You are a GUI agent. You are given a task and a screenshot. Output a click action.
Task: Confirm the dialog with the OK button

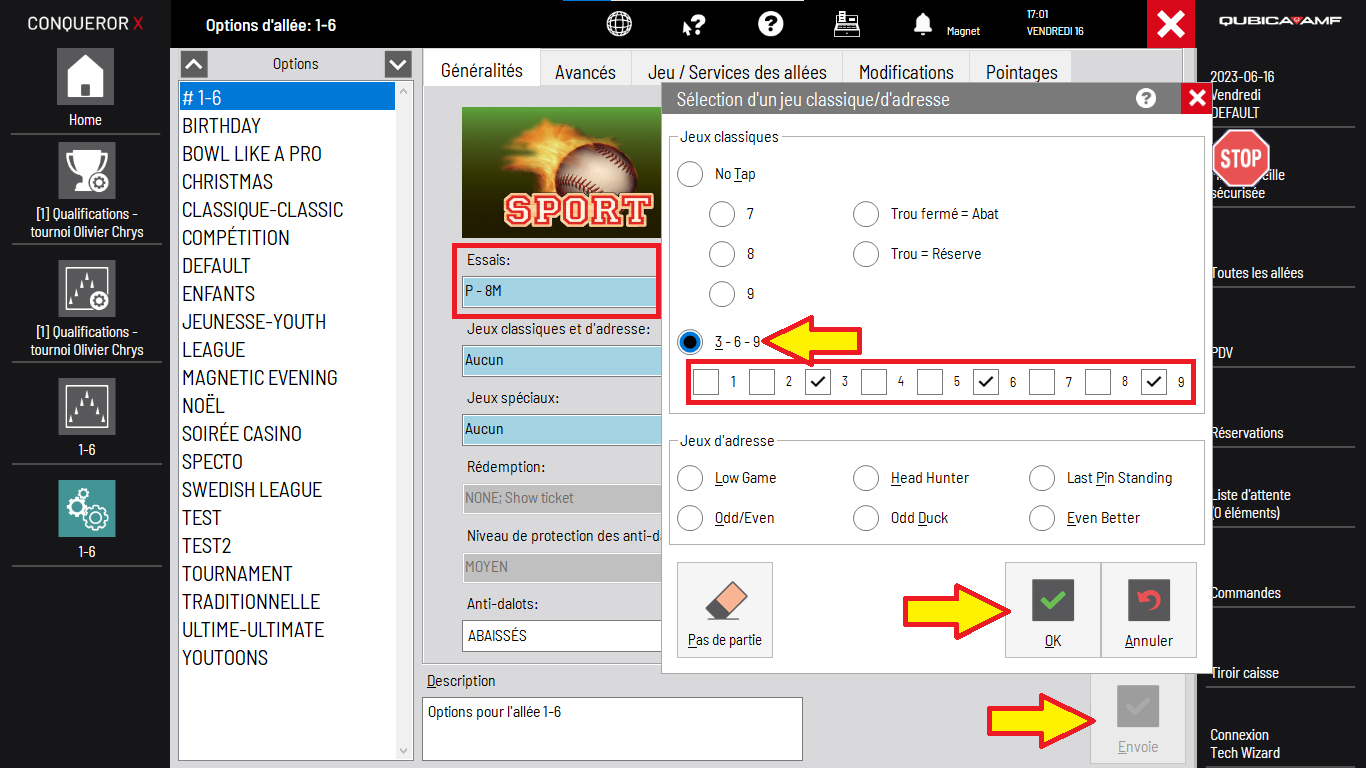pyautogui.click(x=1053, y=610)
